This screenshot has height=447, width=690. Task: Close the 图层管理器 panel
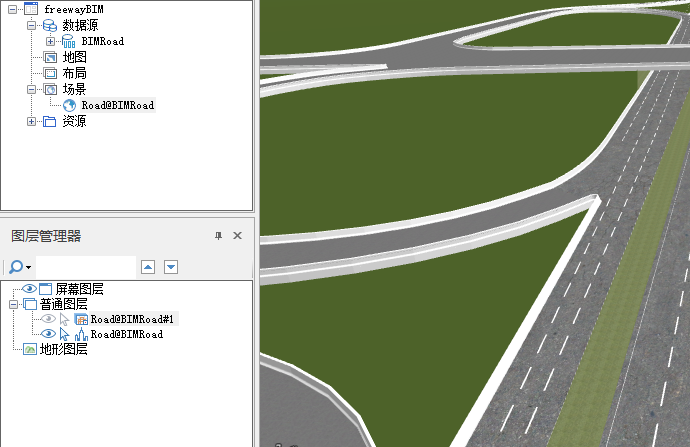coord(238,235)
